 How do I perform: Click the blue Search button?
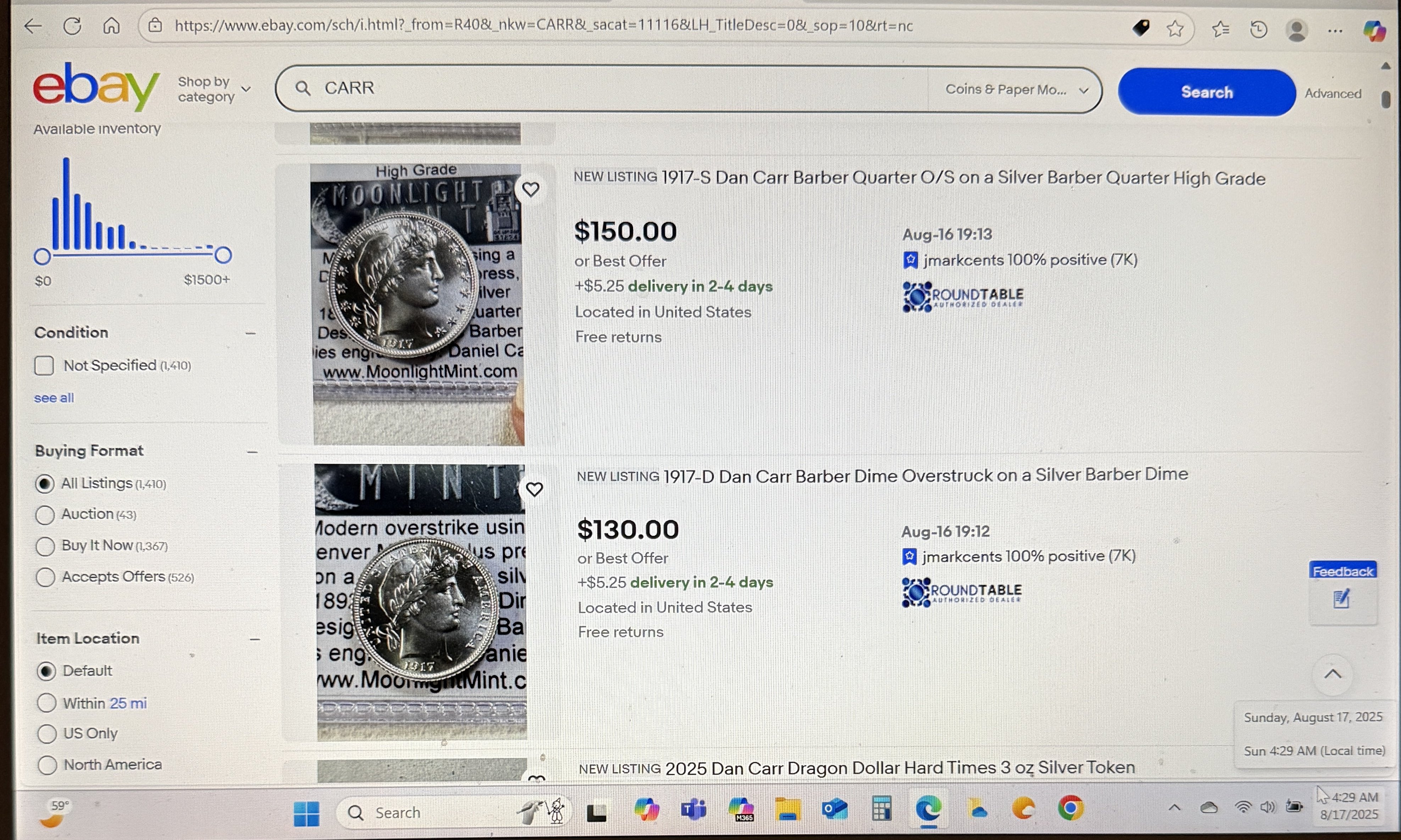(x=1207, y=92)
